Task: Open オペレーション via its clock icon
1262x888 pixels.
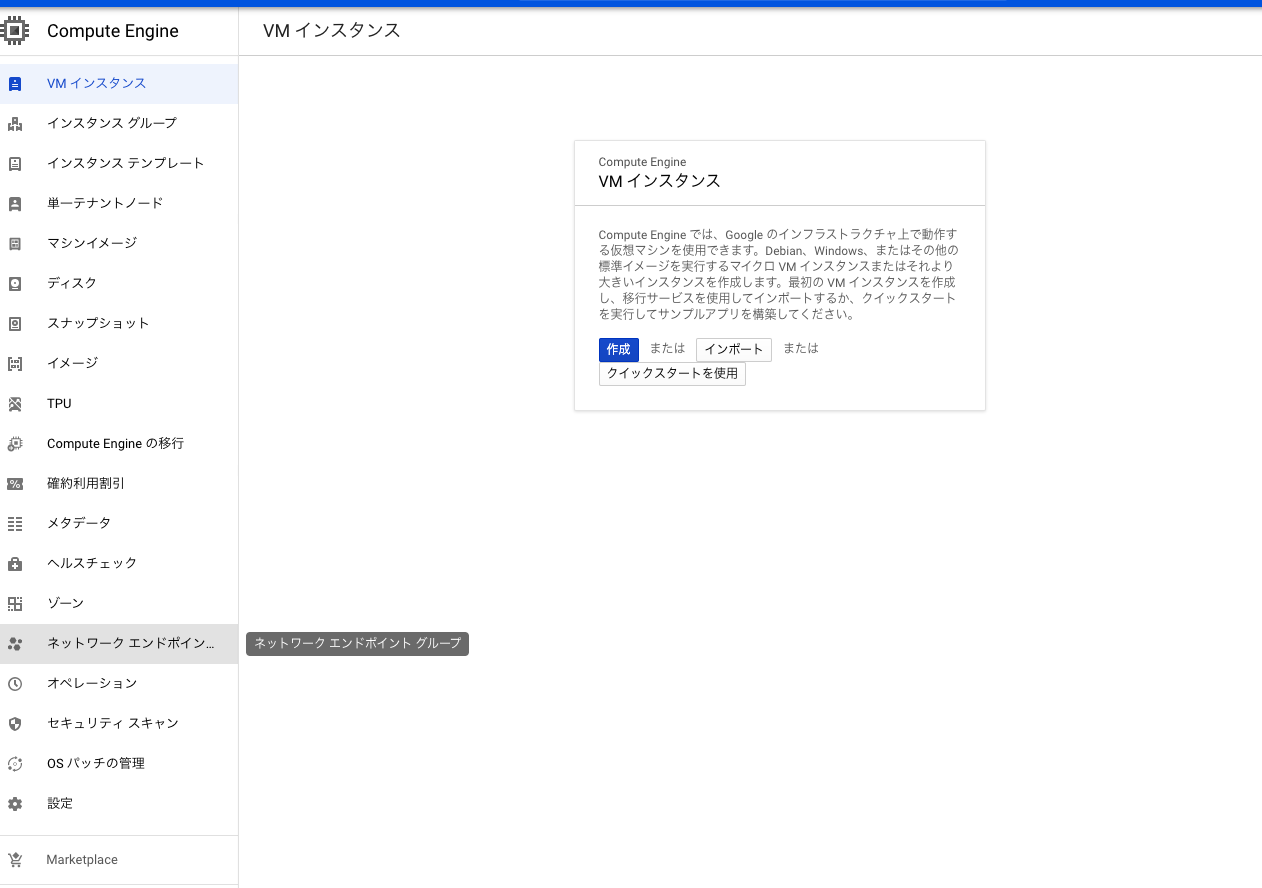Action: point(15,683)
